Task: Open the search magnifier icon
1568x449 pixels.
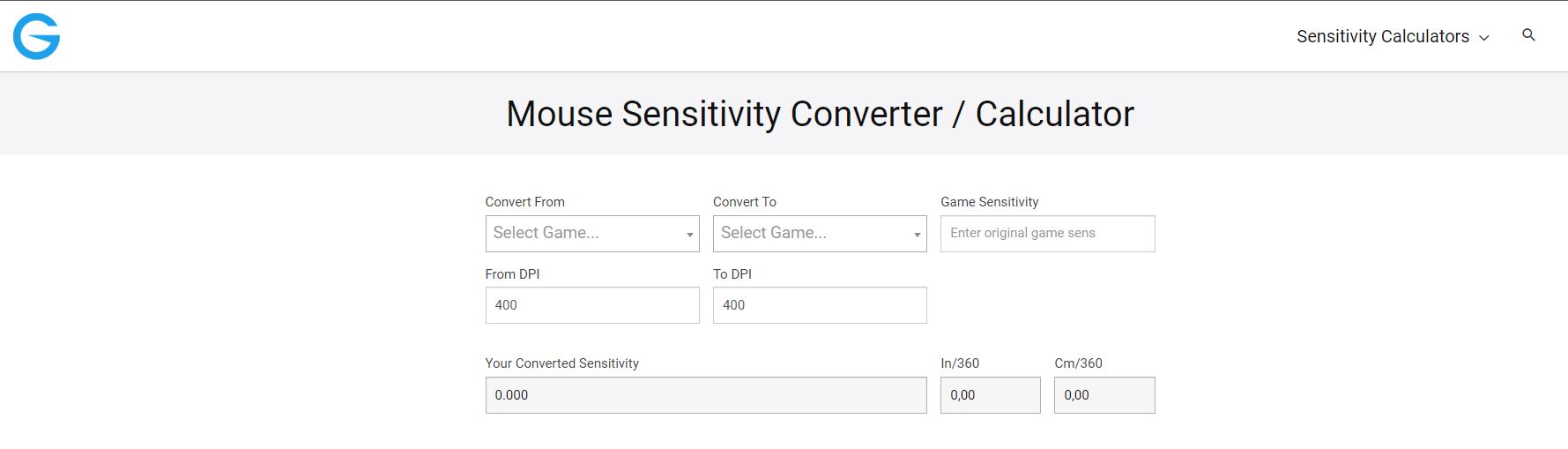Action: (x=1528, y=35)
